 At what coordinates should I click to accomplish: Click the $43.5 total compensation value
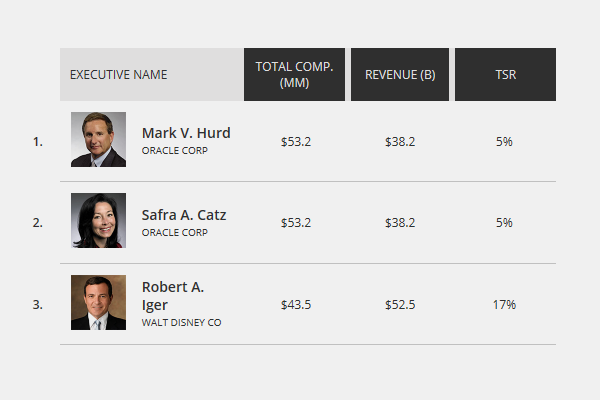tap(296, 305)
